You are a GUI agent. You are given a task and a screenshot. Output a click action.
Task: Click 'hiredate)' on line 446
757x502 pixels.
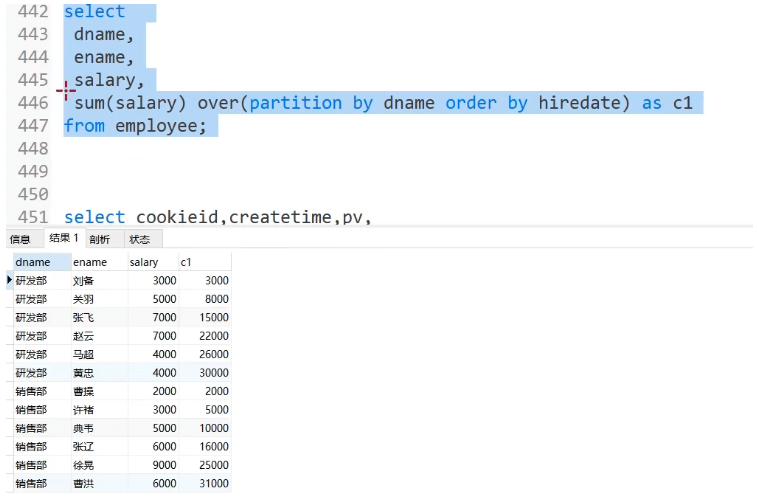coord(584,103)
